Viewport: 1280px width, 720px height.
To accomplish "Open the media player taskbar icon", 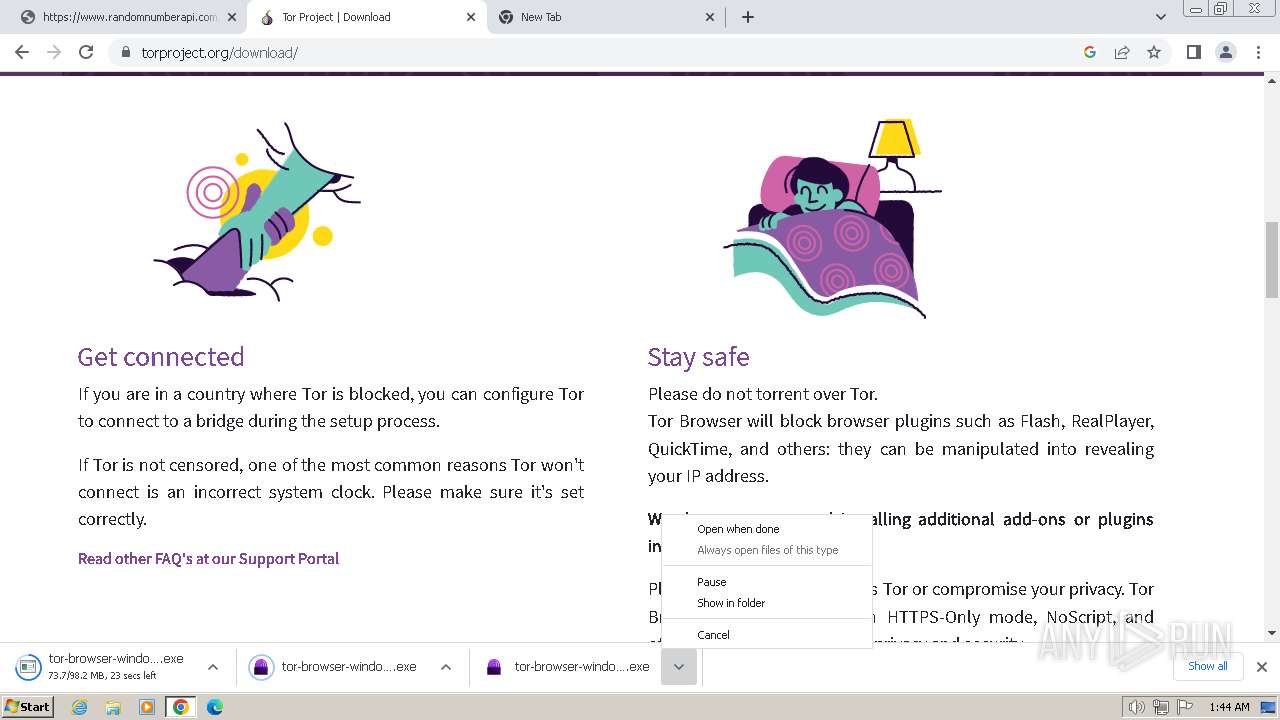I will (x=147, y=707).
